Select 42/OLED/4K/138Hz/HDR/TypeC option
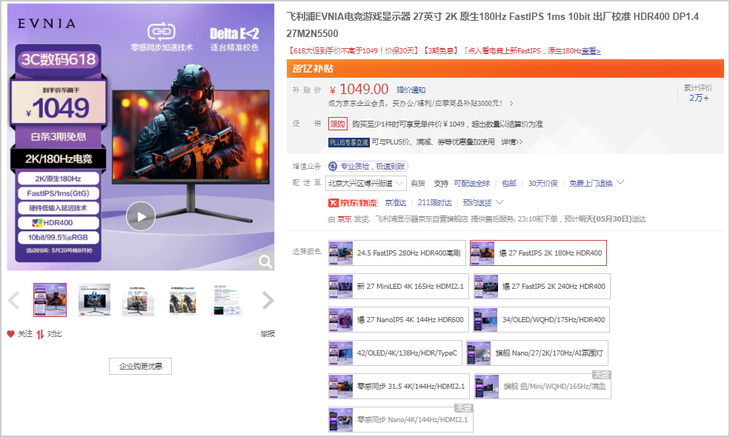This screenshot has width=730, height=437. pyautogui.click(x=395, y=353)
